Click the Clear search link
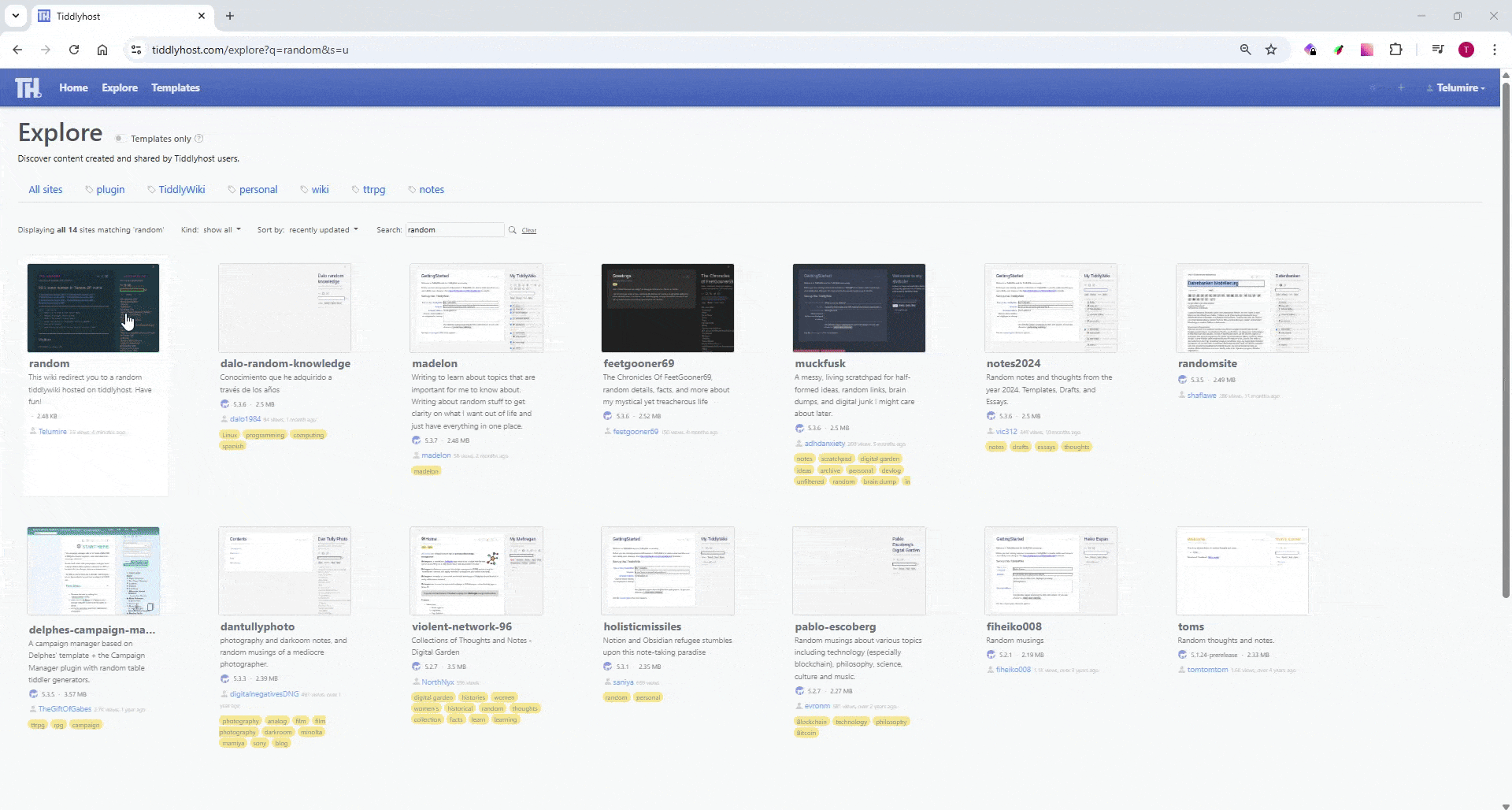This screenshot has height=810, width=1512. pos(529,231)
